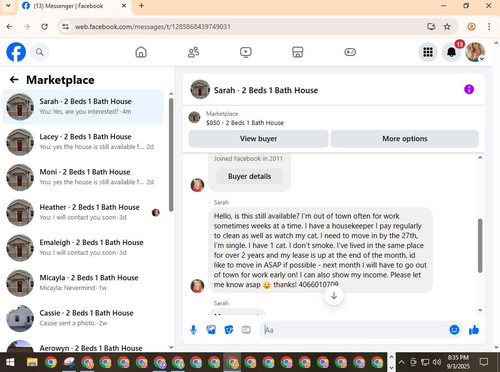Open Emaleigh conversation in list
This screenshot has width=500, height=372.
[83, 248]
